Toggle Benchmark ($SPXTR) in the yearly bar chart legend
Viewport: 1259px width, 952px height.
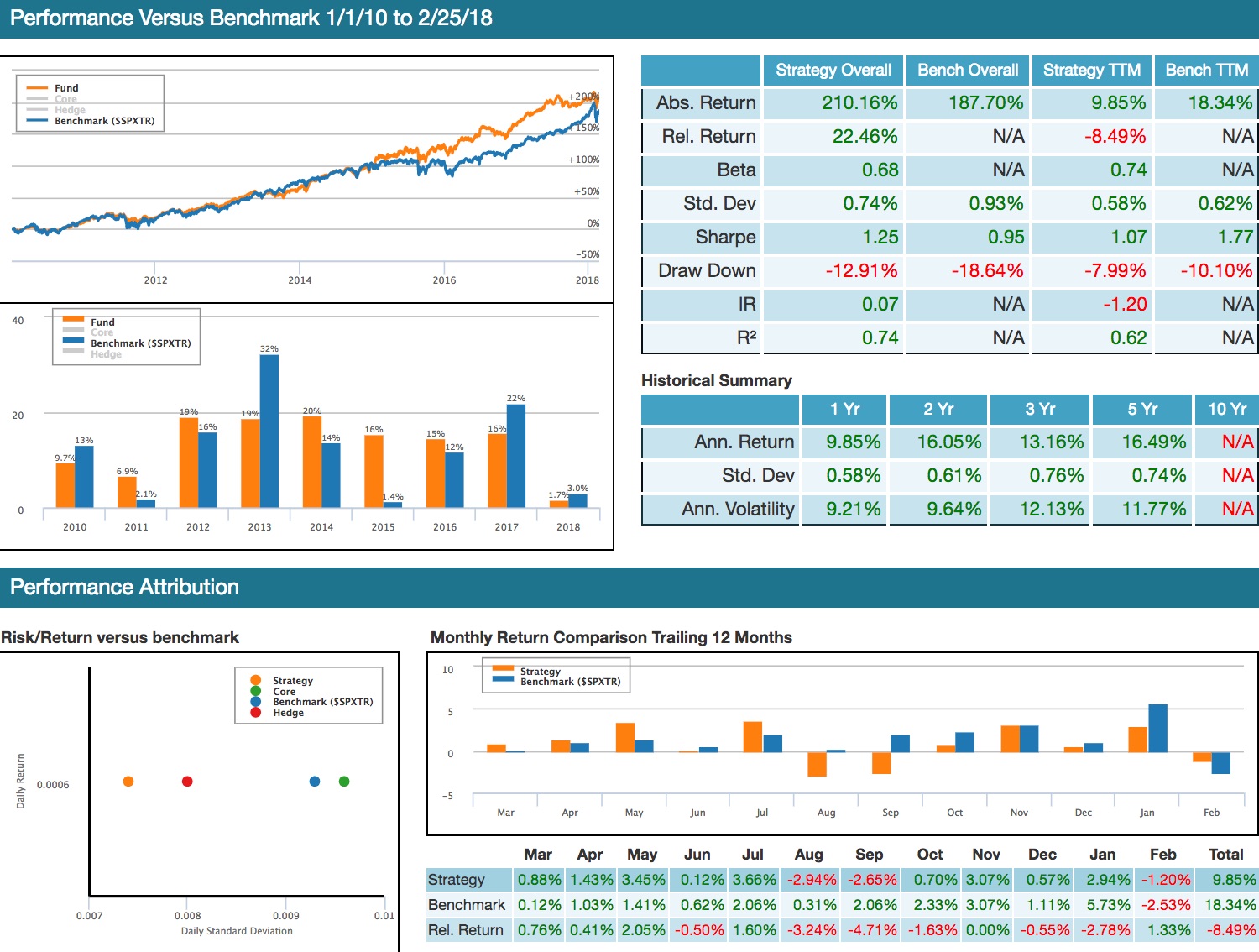click(126, 343)
